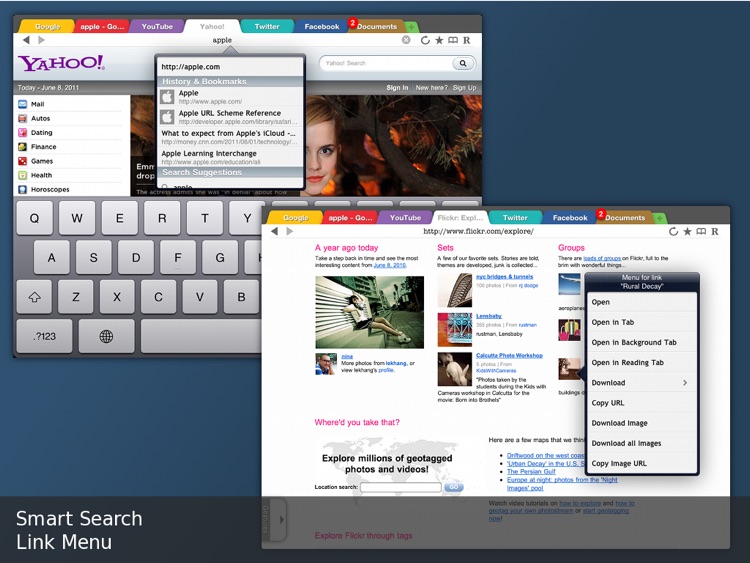Viewport: 750px width, 563px height.
Task: Select http://apple.com suggestion
Action: click(231, 67)
